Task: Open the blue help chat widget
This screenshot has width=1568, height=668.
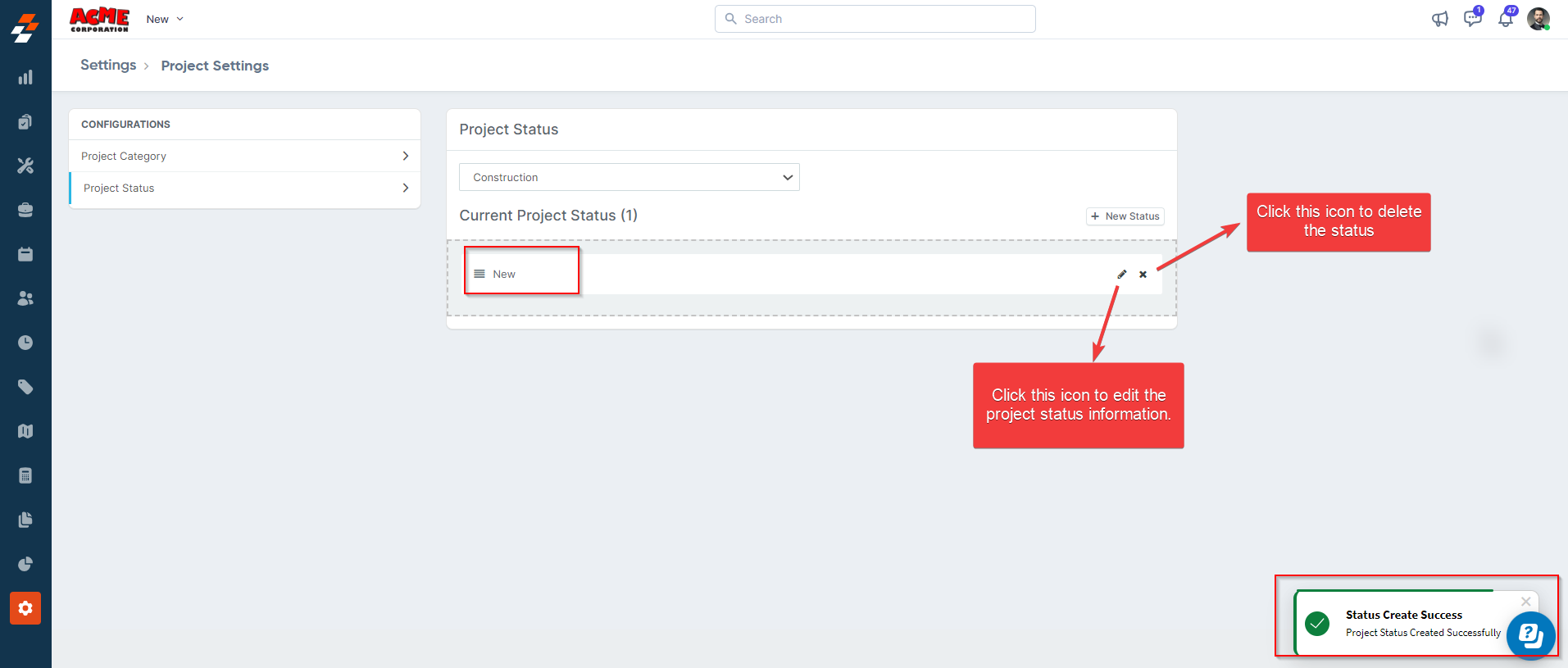Action: pos(1530,635)
